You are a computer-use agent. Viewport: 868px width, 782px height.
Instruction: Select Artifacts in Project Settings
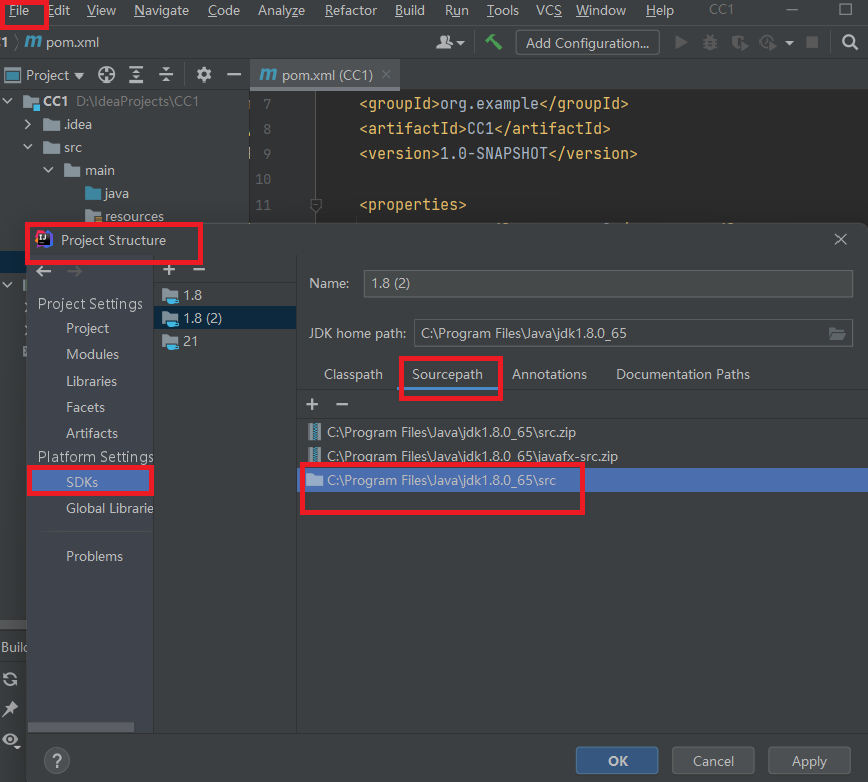[x=92, y=433]
